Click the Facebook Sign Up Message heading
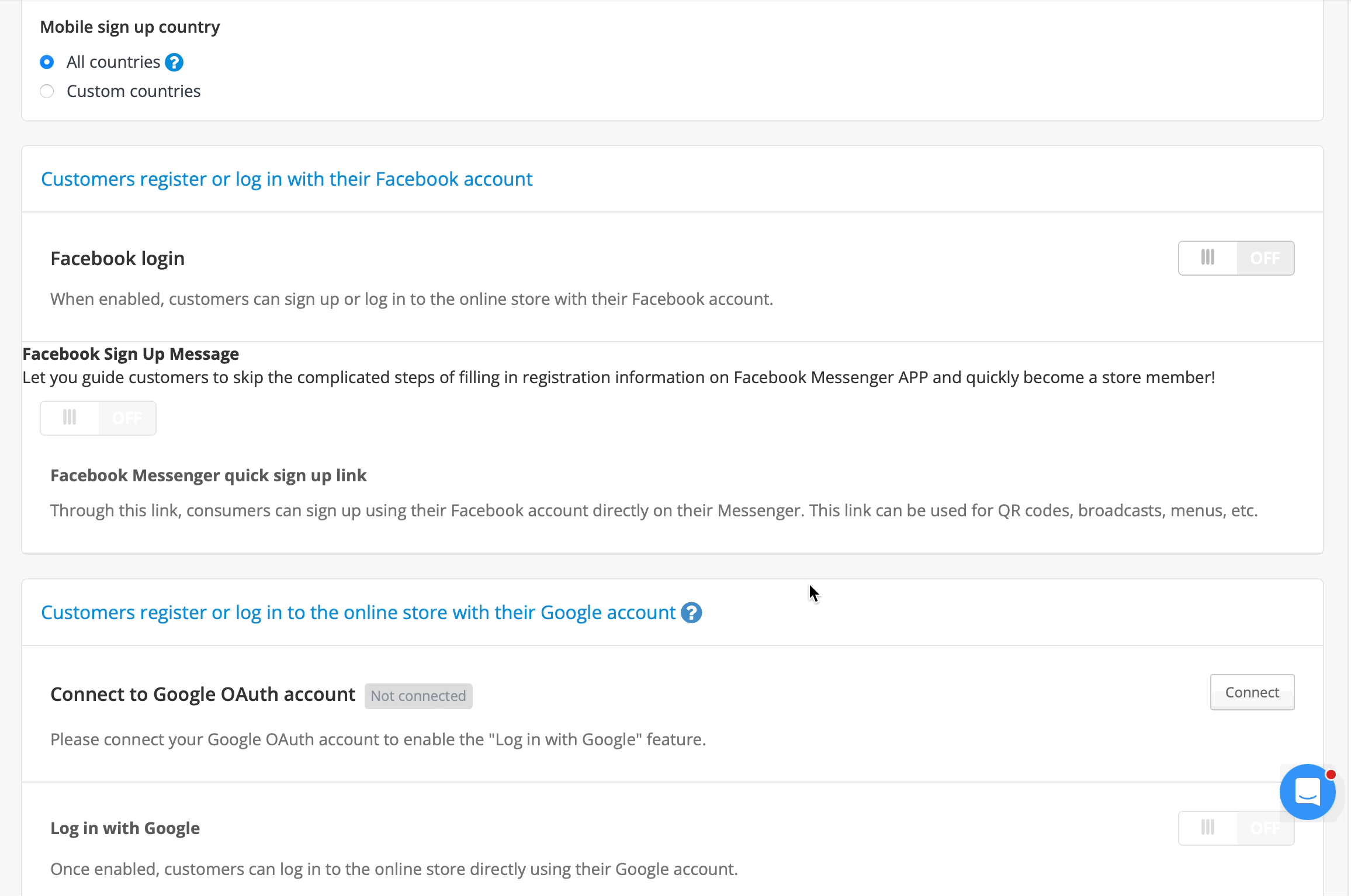This screenshot has height=896, width=1351. coord(131,354)
